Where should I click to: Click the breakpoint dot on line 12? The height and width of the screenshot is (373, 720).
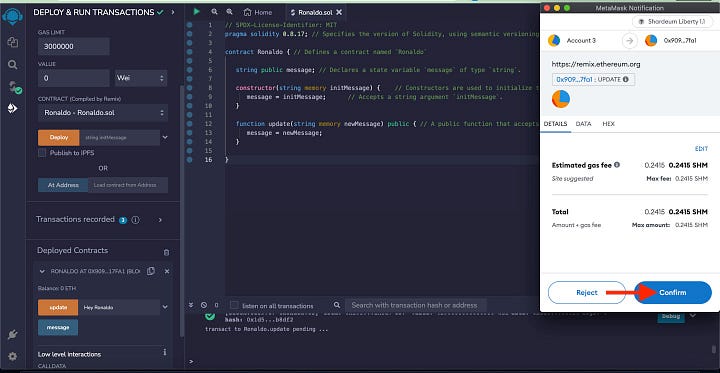(189, 124)
